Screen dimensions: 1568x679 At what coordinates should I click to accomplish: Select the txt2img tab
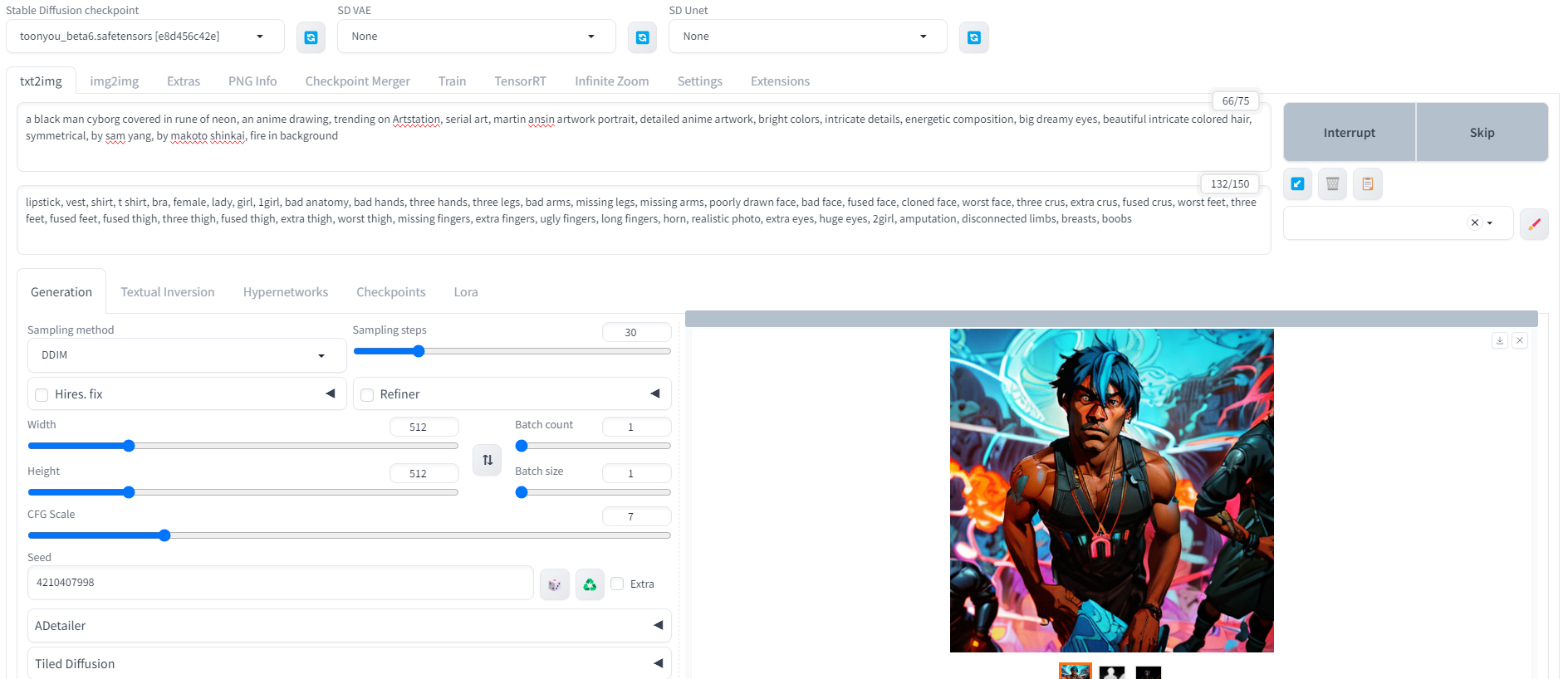[x=42, y=81]
